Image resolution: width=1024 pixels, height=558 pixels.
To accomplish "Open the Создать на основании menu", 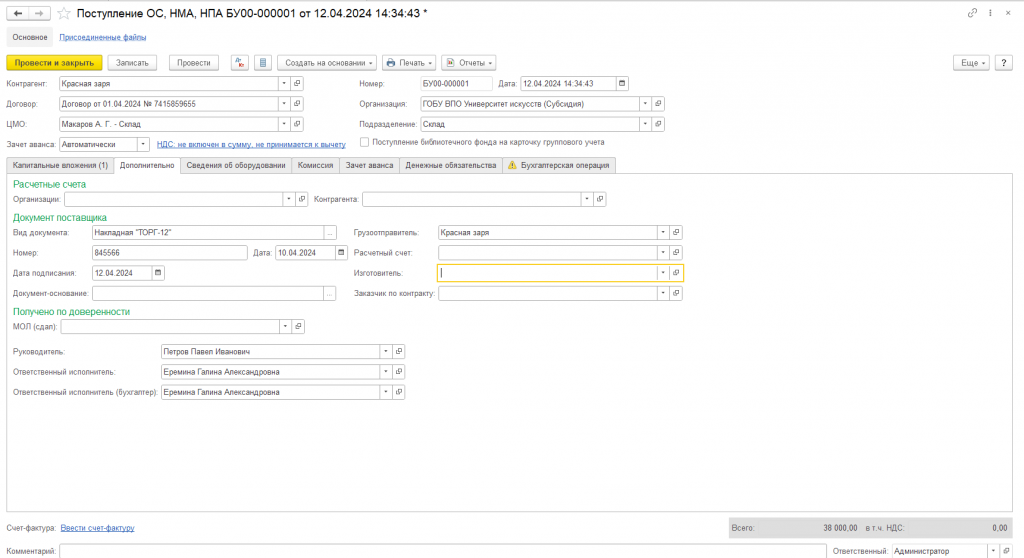I will coord(327,63).
